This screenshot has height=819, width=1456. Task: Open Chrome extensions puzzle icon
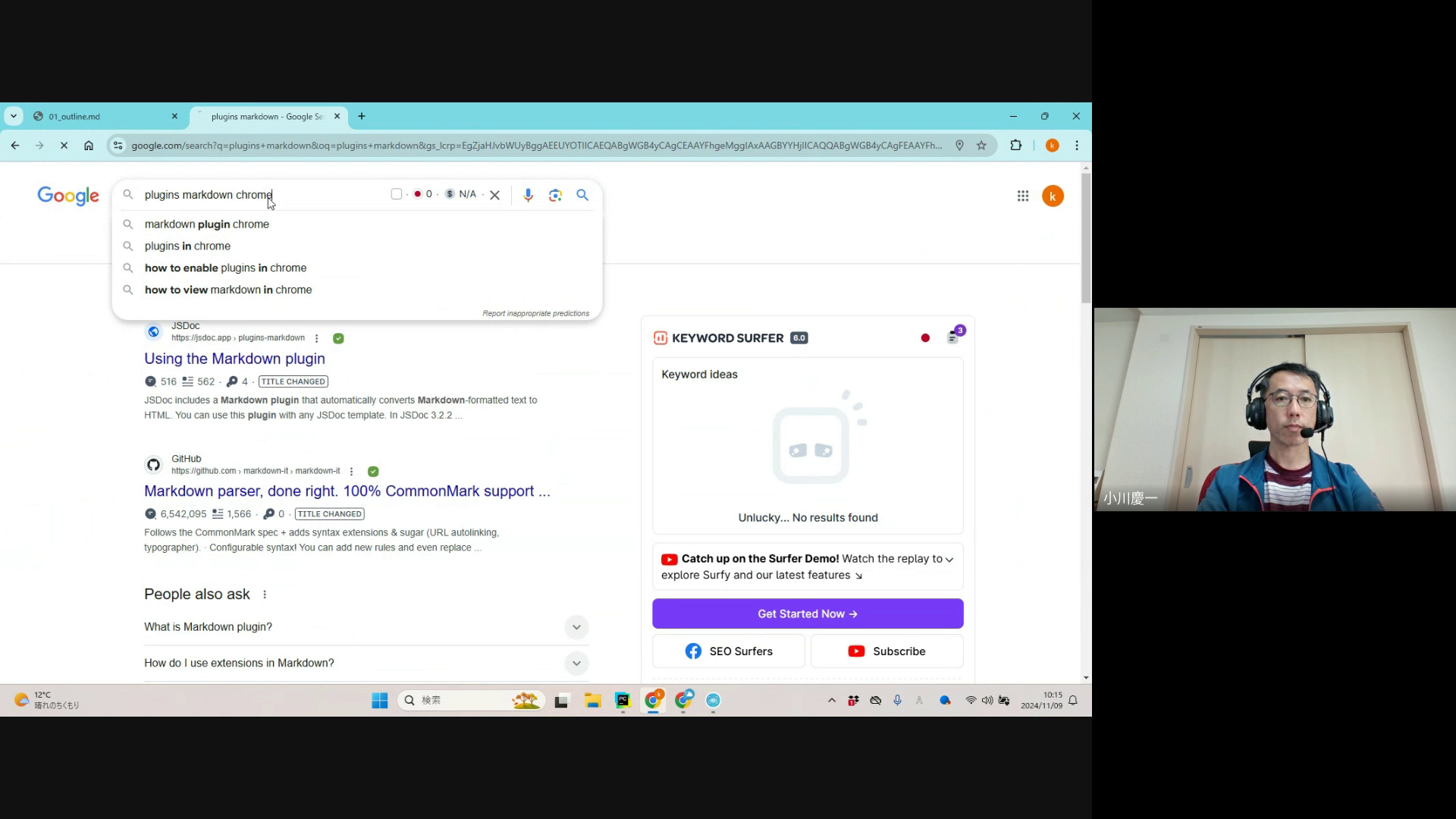[1016, 146]
